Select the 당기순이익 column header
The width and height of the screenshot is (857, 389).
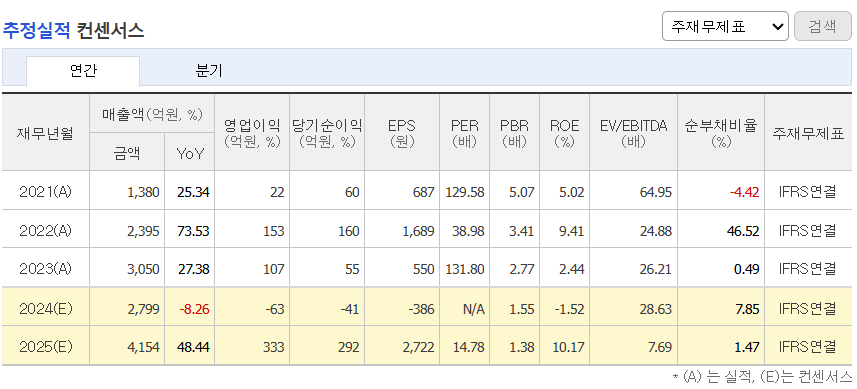click(x=327, y=133)
